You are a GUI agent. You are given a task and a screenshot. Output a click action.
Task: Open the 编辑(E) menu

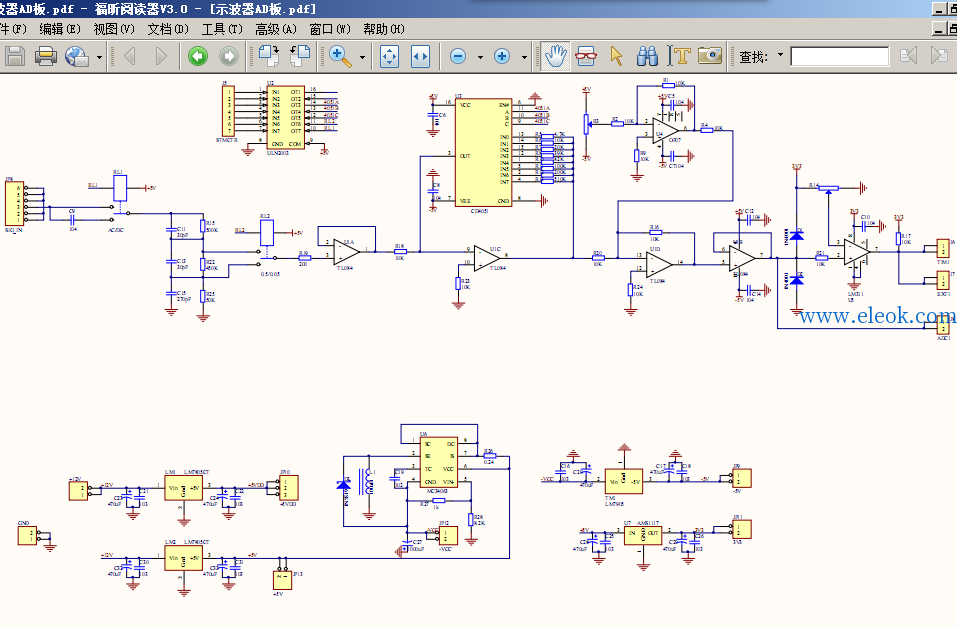tap(60, 29)
